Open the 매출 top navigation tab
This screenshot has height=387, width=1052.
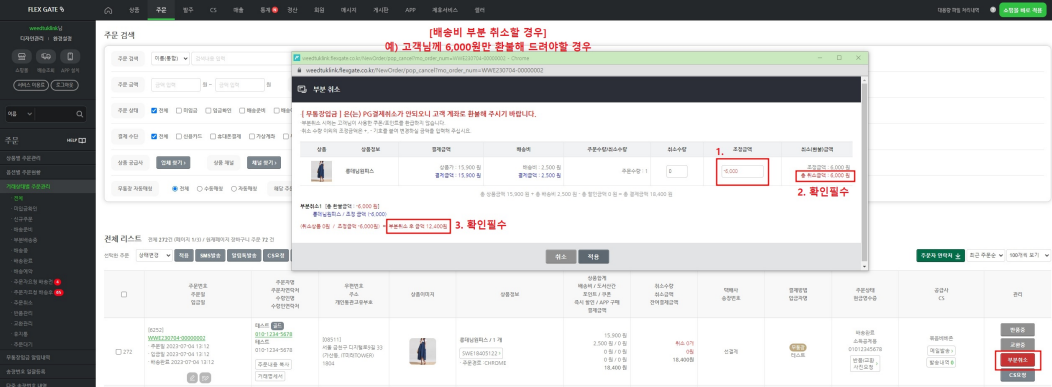point(239,10)
